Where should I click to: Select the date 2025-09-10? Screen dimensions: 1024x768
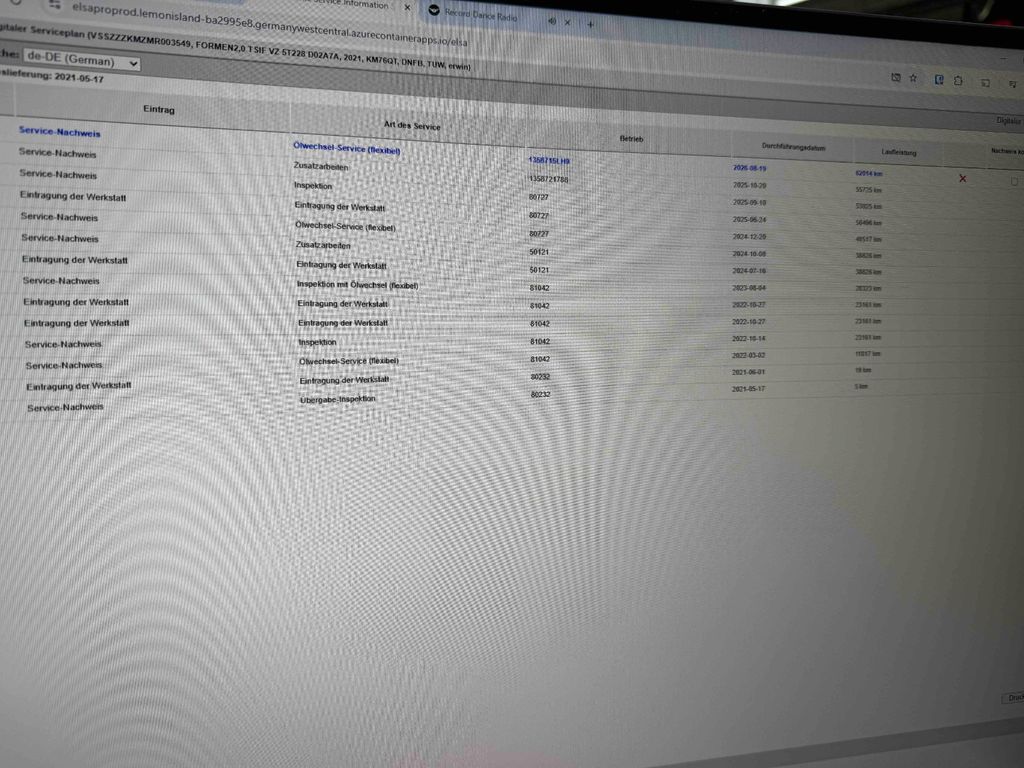749,202
